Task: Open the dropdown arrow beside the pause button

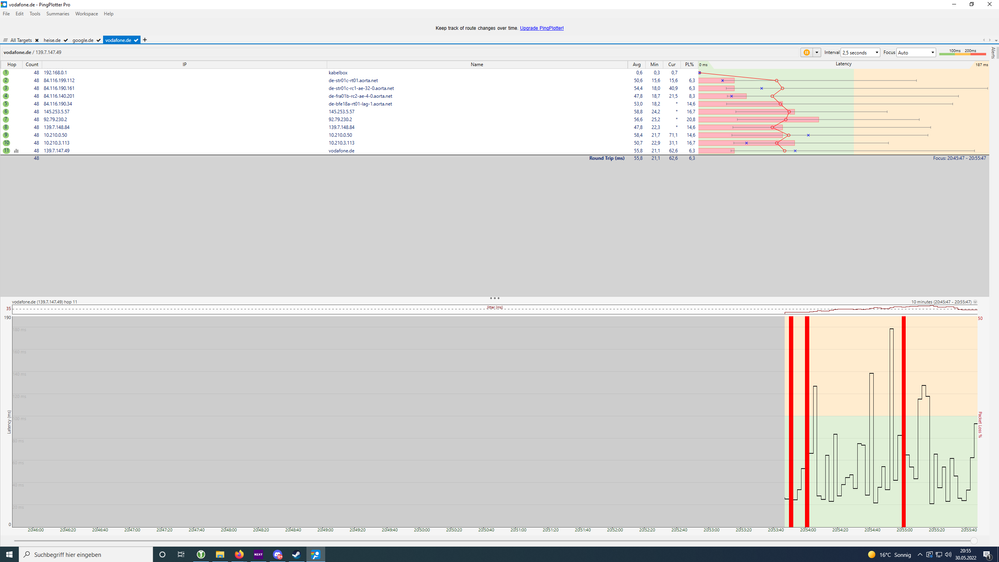Action: pyautogui.click(x=816, y=52)
